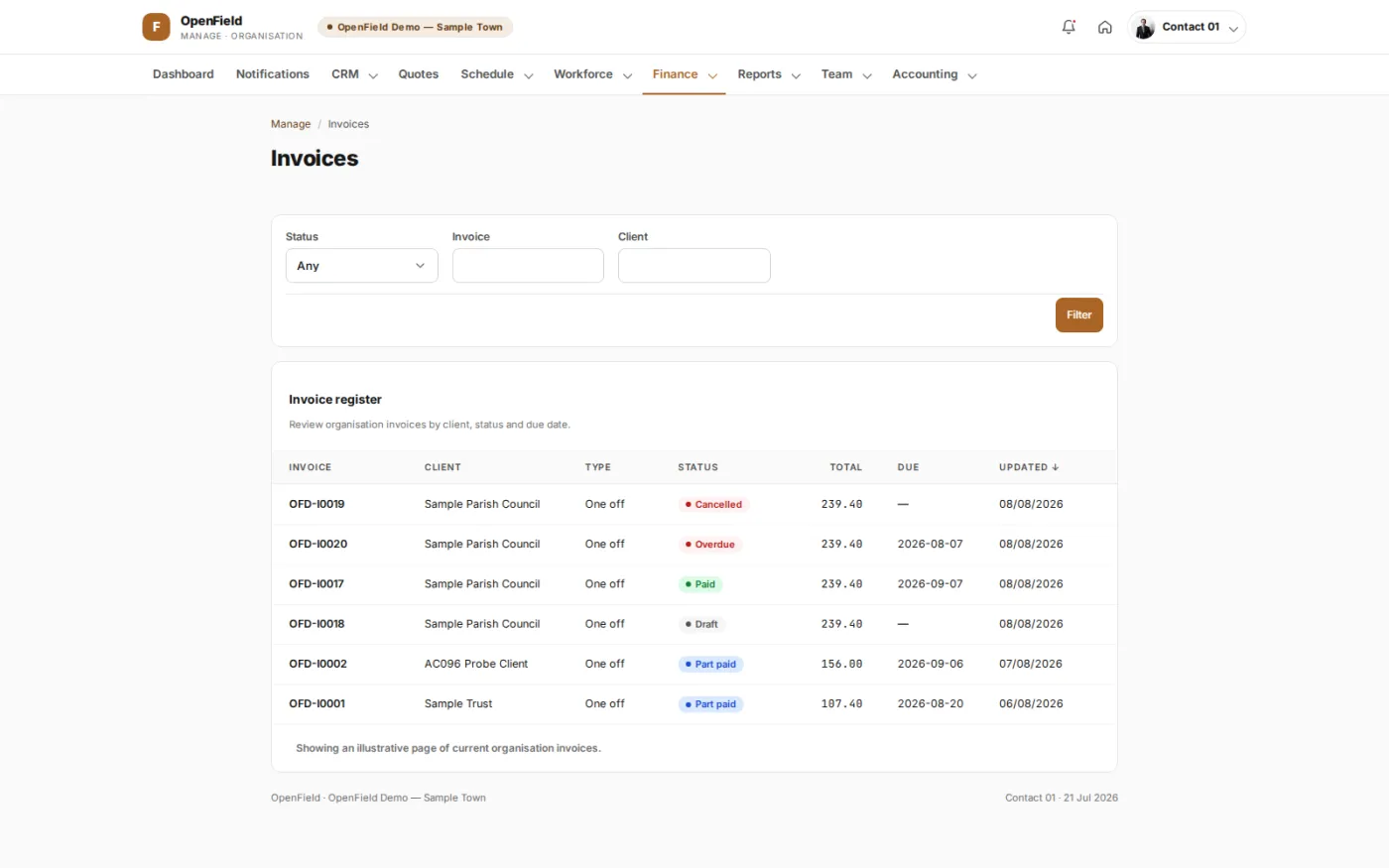Select the Sample Trust client cell

pos(458,703)
